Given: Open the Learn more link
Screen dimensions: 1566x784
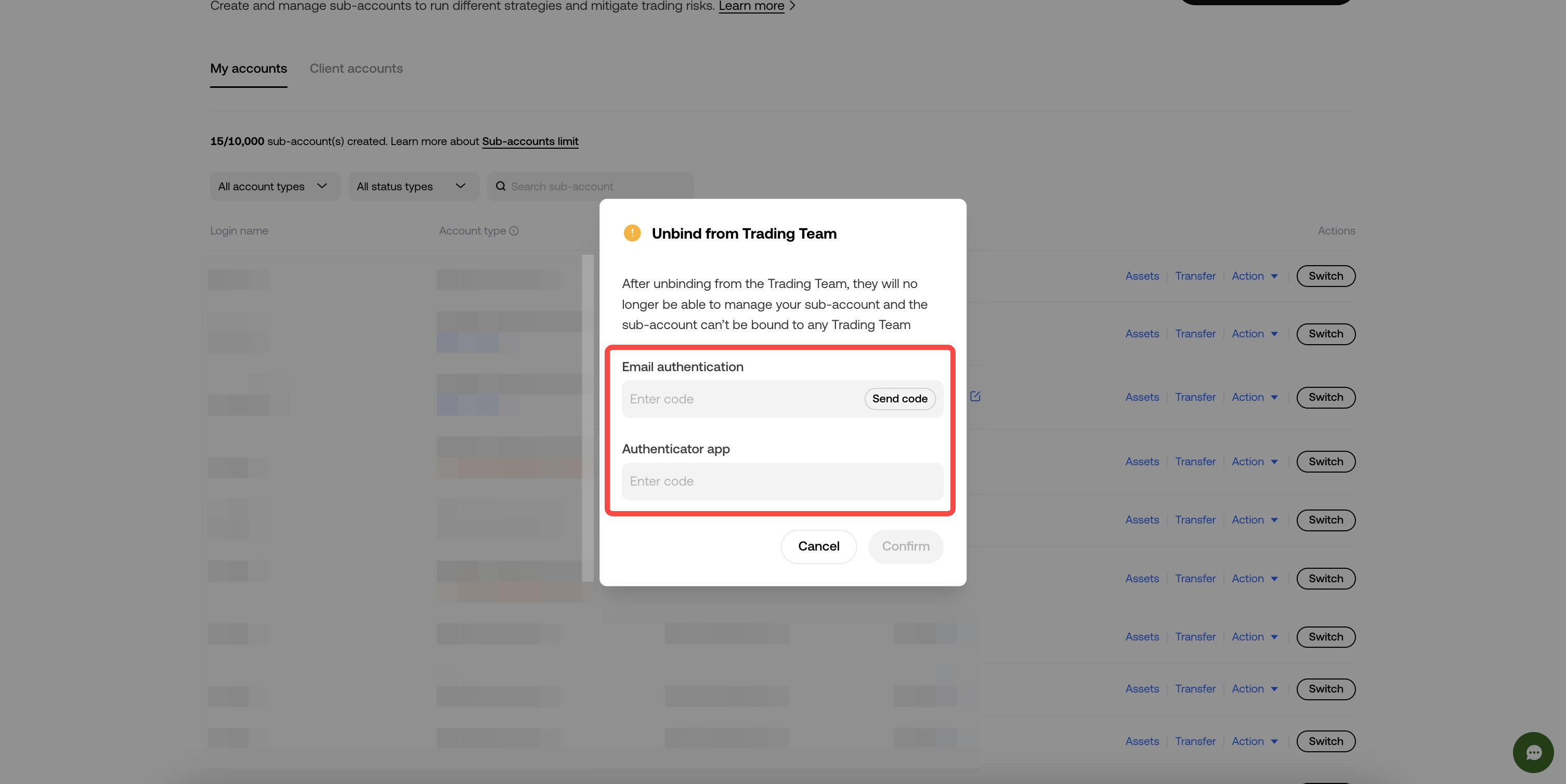Looking at the screenshot, I should [751, 6].
